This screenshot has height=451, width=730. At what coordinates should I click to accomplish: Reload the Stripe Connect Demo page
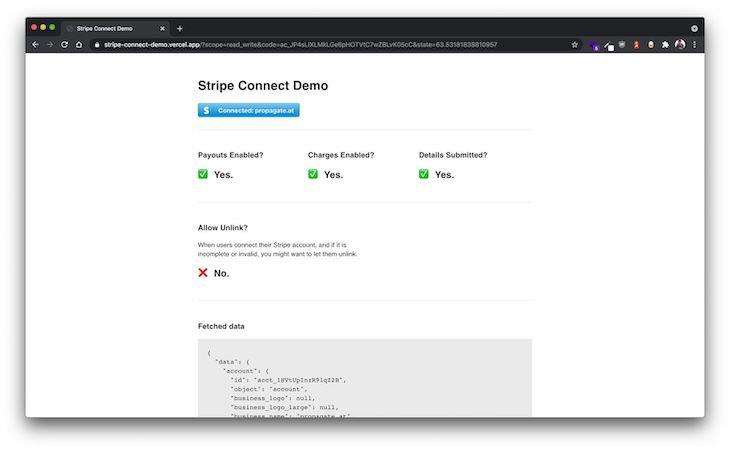[64, 45]
